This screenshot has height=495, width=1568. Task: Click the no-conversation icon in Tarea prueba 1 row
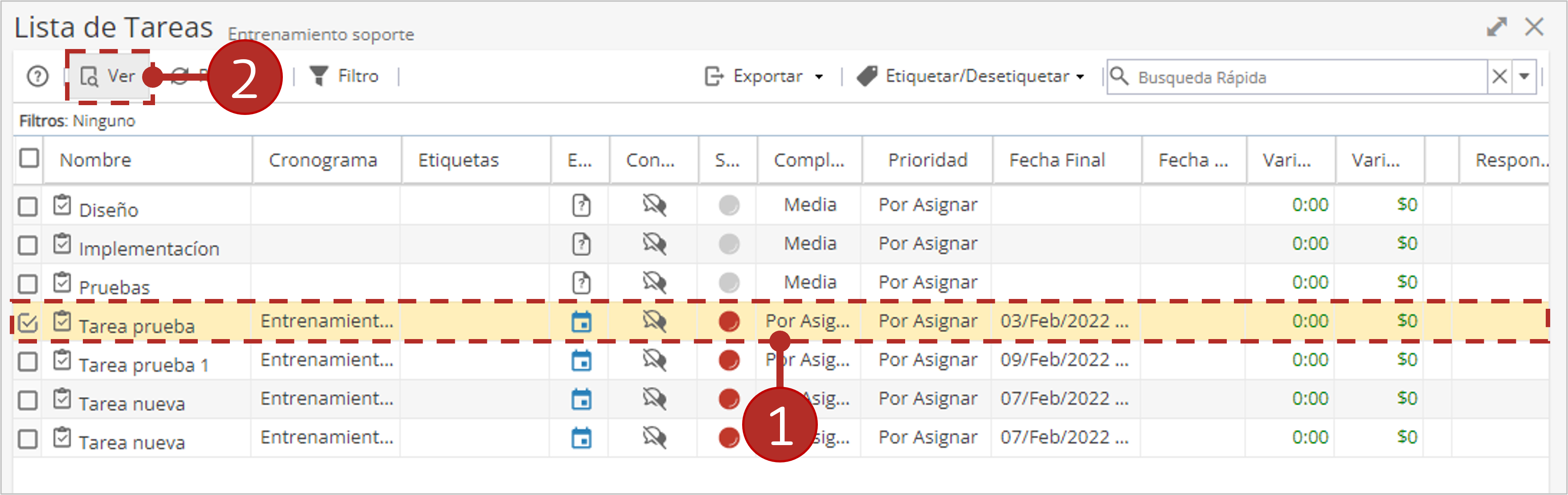click(x=654, y=360)
